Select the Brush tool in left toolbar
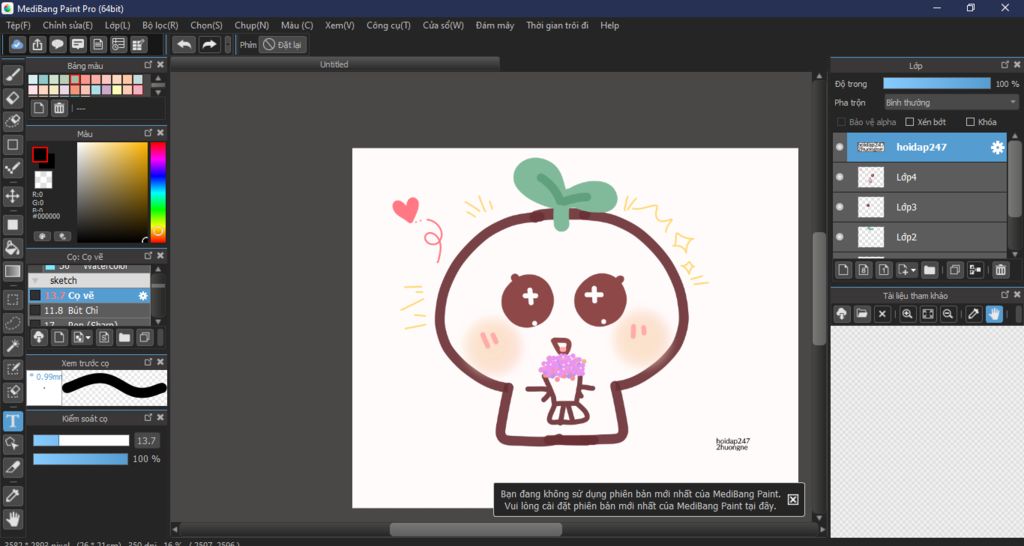 point(13,74)
